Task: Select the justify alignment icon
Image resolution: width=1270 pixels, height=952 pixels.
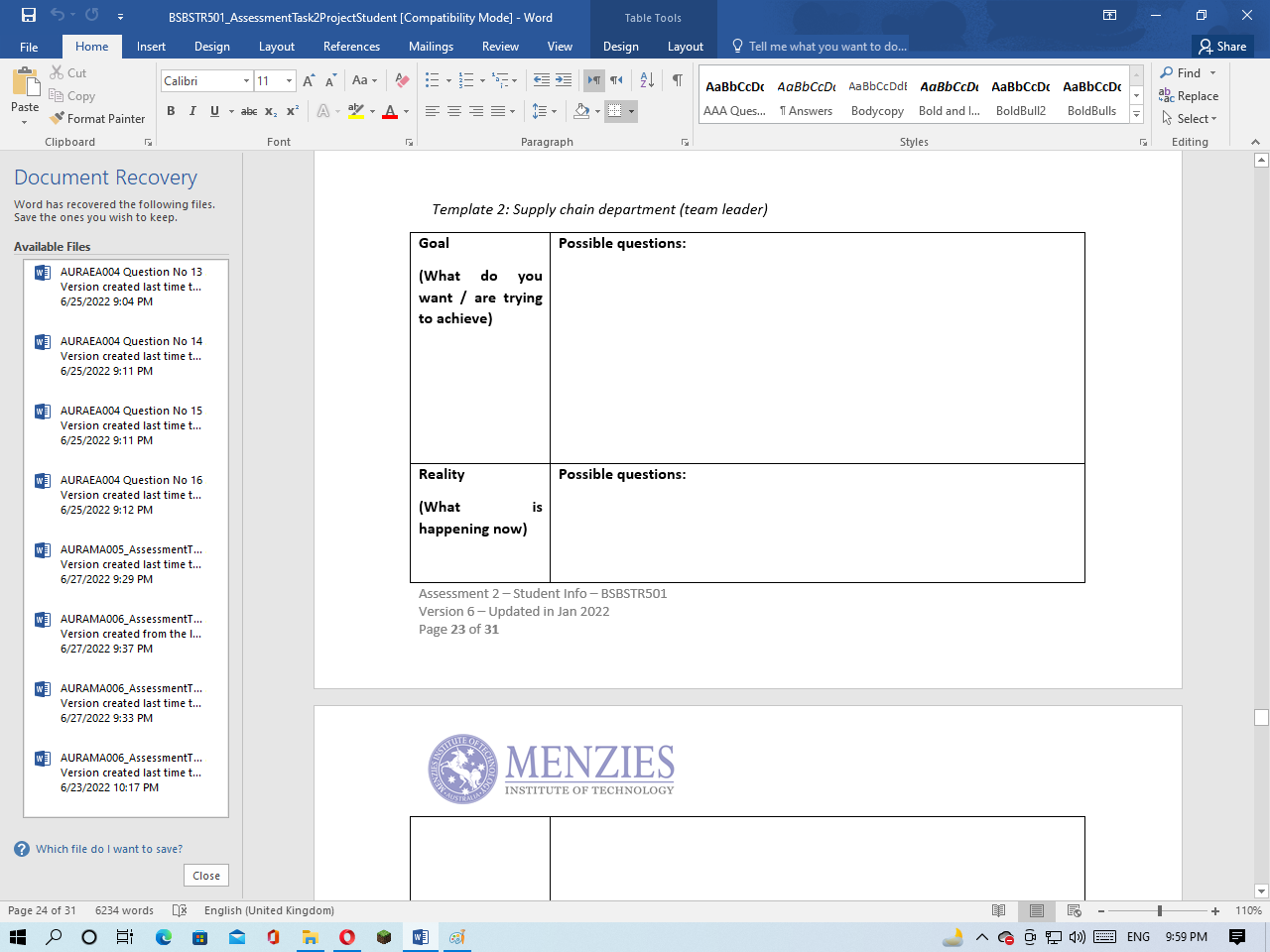Action: [x=499, y=110]
